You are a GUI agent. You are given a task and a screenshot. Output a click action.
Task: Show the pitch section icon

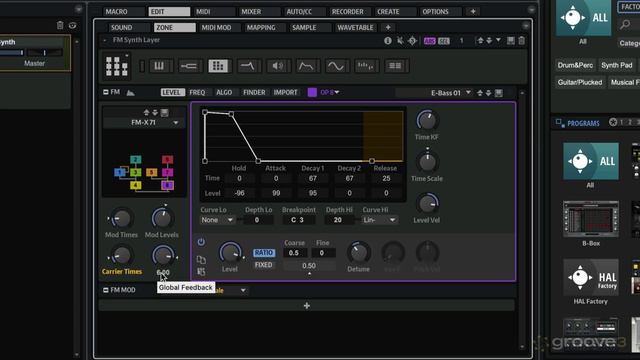click(x=189, y=66)
